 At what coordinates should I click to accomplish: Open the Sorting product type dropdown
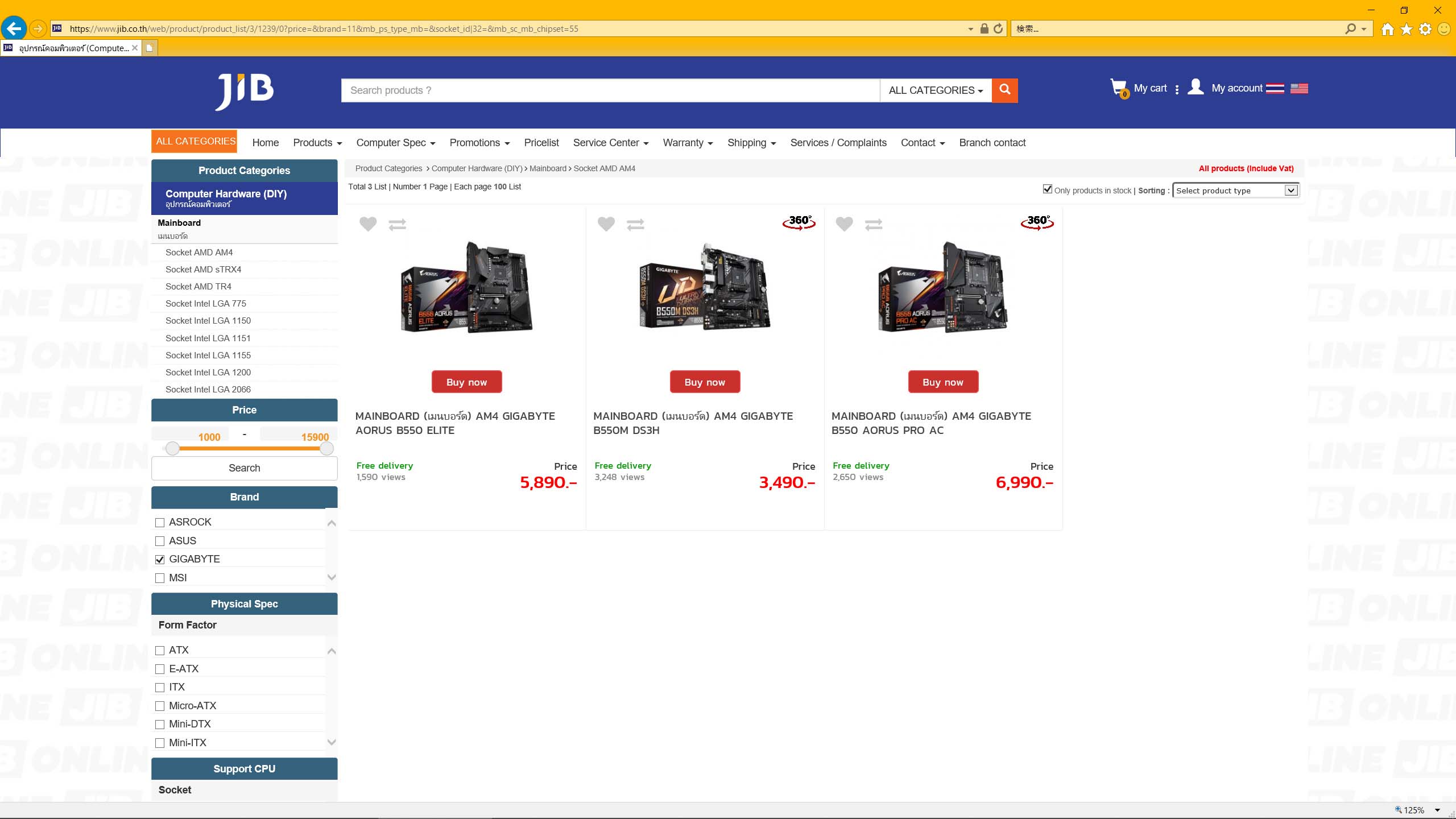(1235, 191)
